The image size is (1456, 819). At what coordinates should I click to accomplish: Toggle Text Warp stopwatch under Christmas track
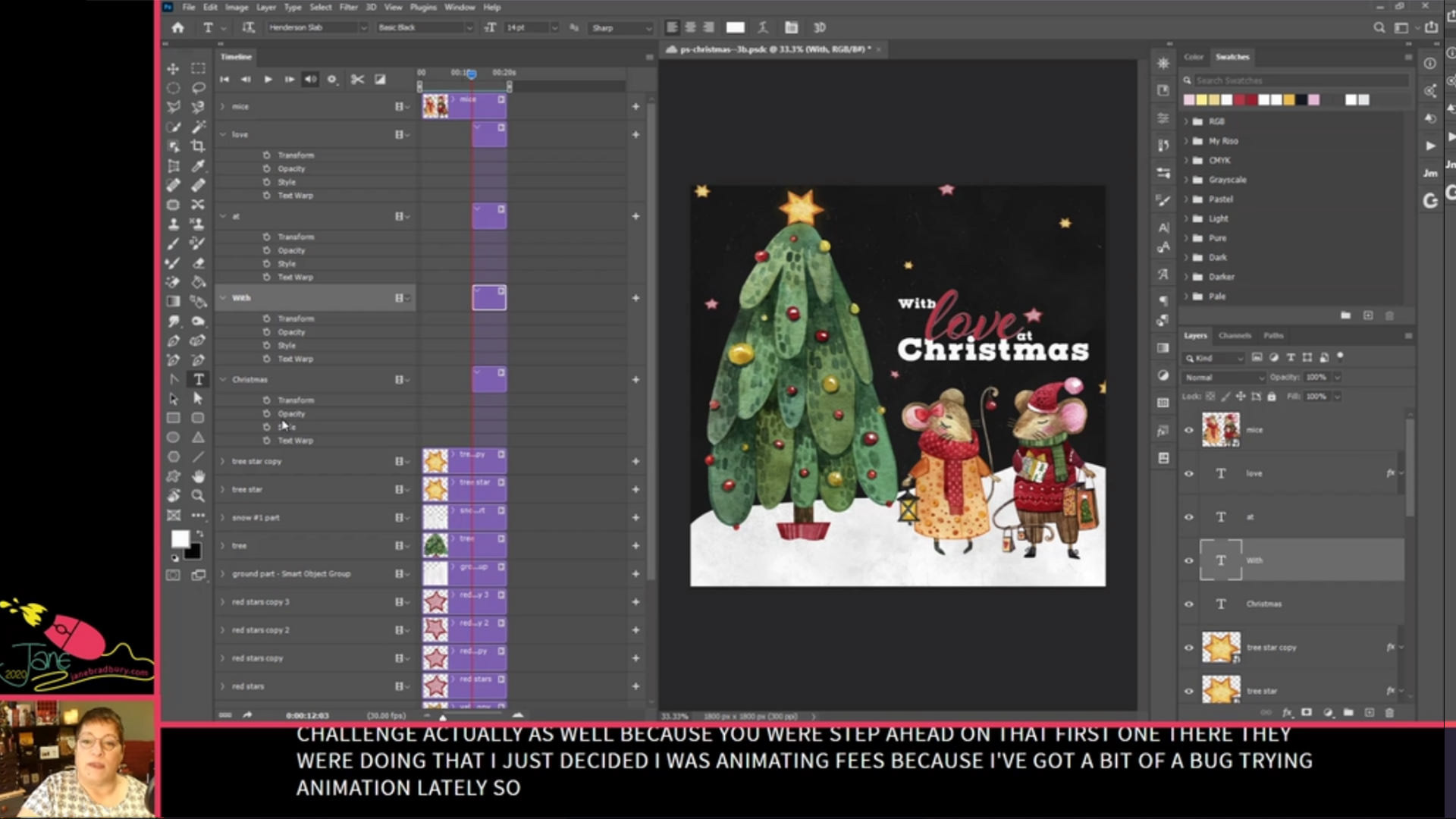point(266,441)
